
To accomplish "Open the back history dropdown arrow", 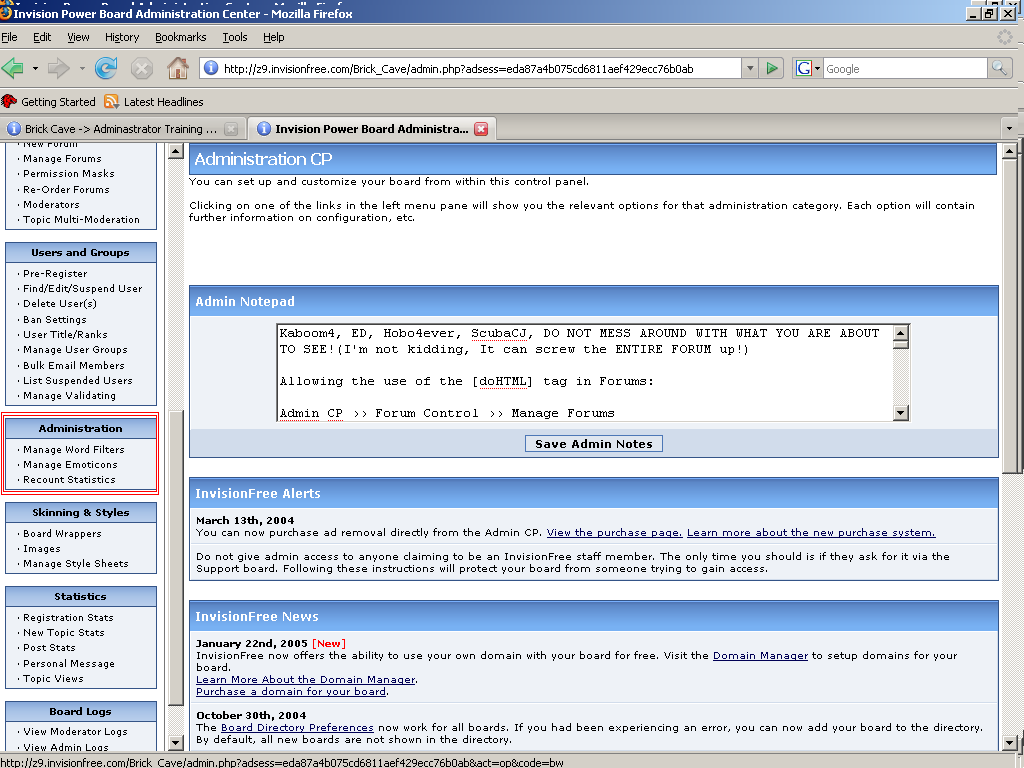I will (35, 68).
